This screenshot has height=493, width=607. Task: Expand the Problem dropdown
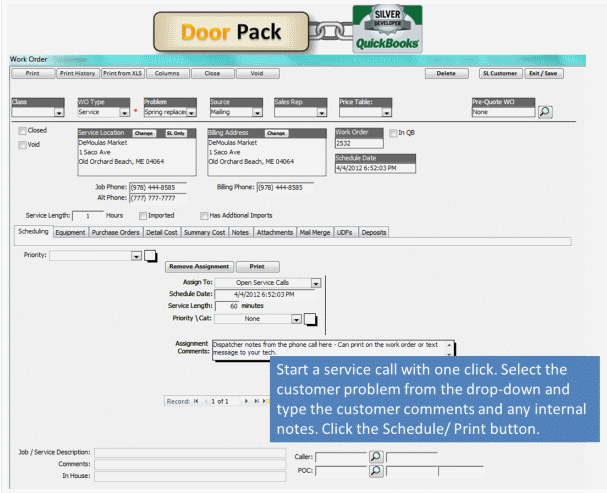pos(192,113)
